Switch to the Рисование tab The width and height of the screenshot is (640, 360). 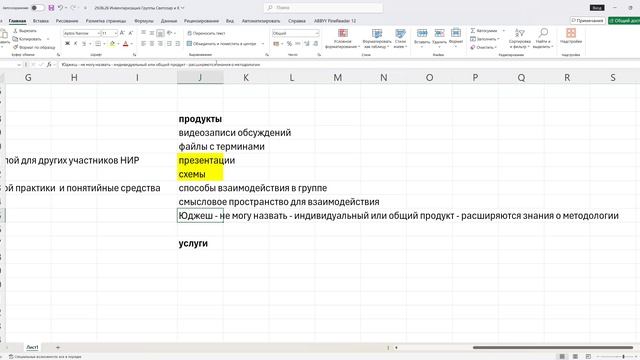click(67, 21)
